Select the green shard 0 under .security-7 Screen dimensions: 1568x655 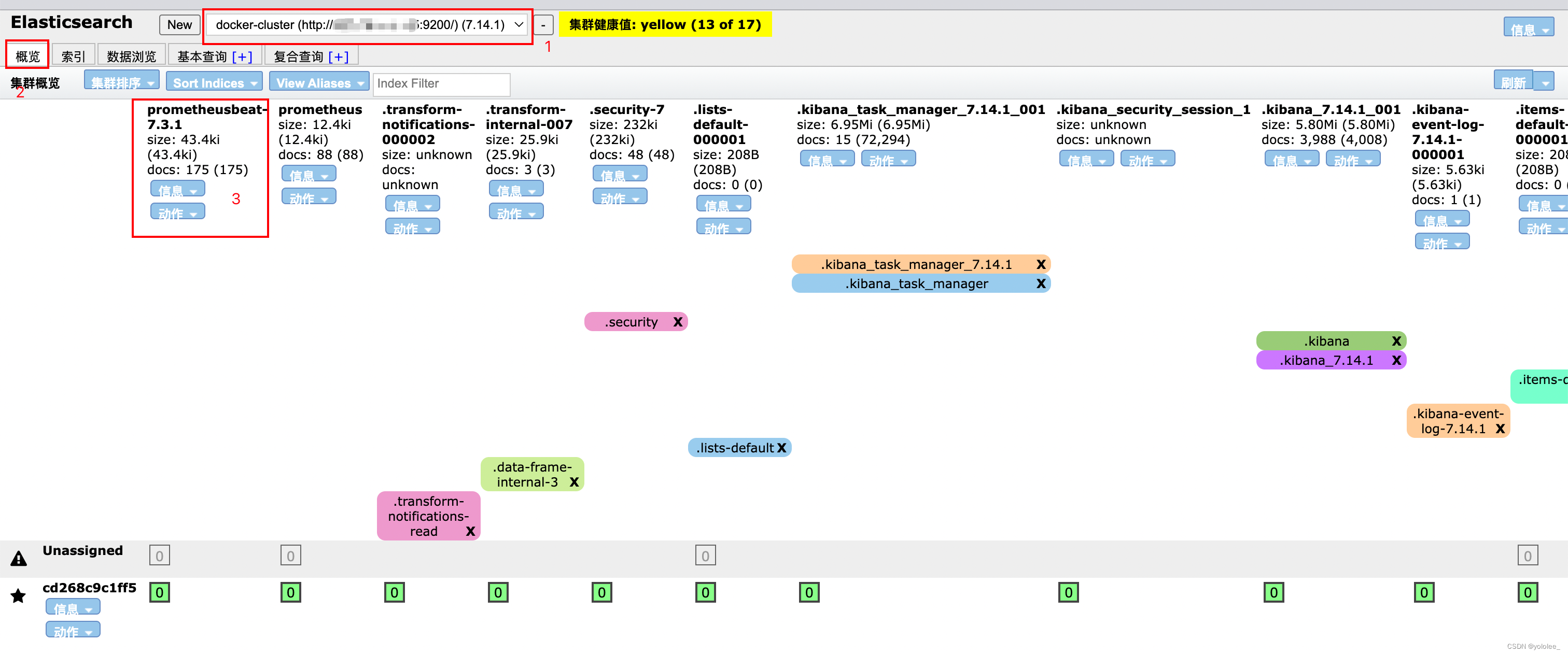point(601,592)
